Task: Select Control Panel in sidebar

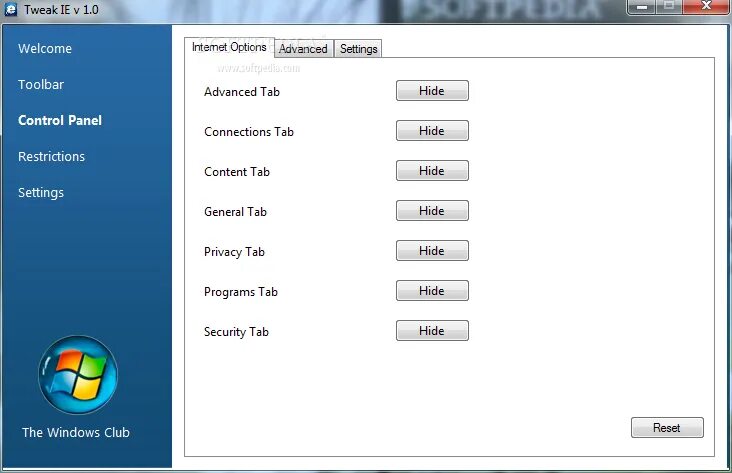Action: pos(60,120)
